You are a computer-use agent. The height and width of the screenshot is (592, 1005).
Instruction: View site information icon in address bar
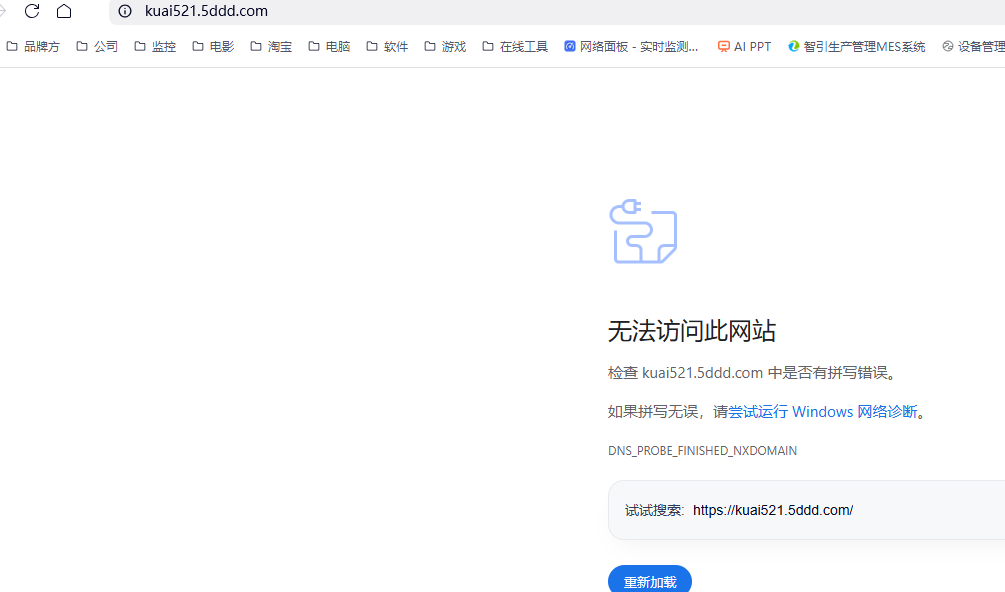pyautogui.click(x=125, y=11)
